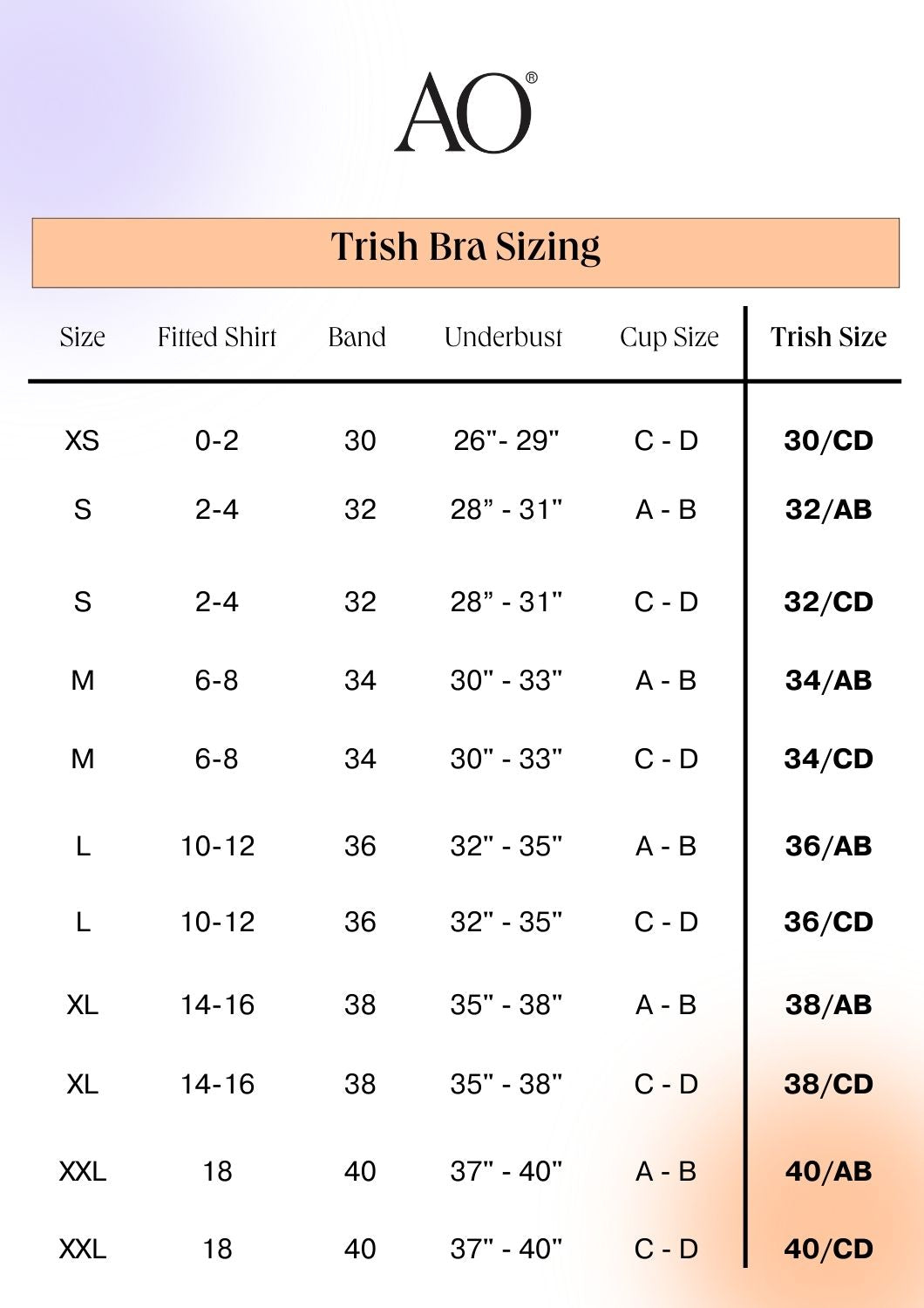Click the 38/CD Trish size value
924x1308 pixels.
[x=828, y=1084]
